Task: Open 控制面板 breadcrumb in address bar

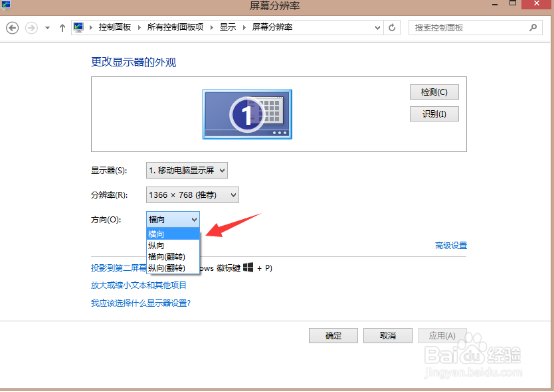Action: click(x=115, y=27)
